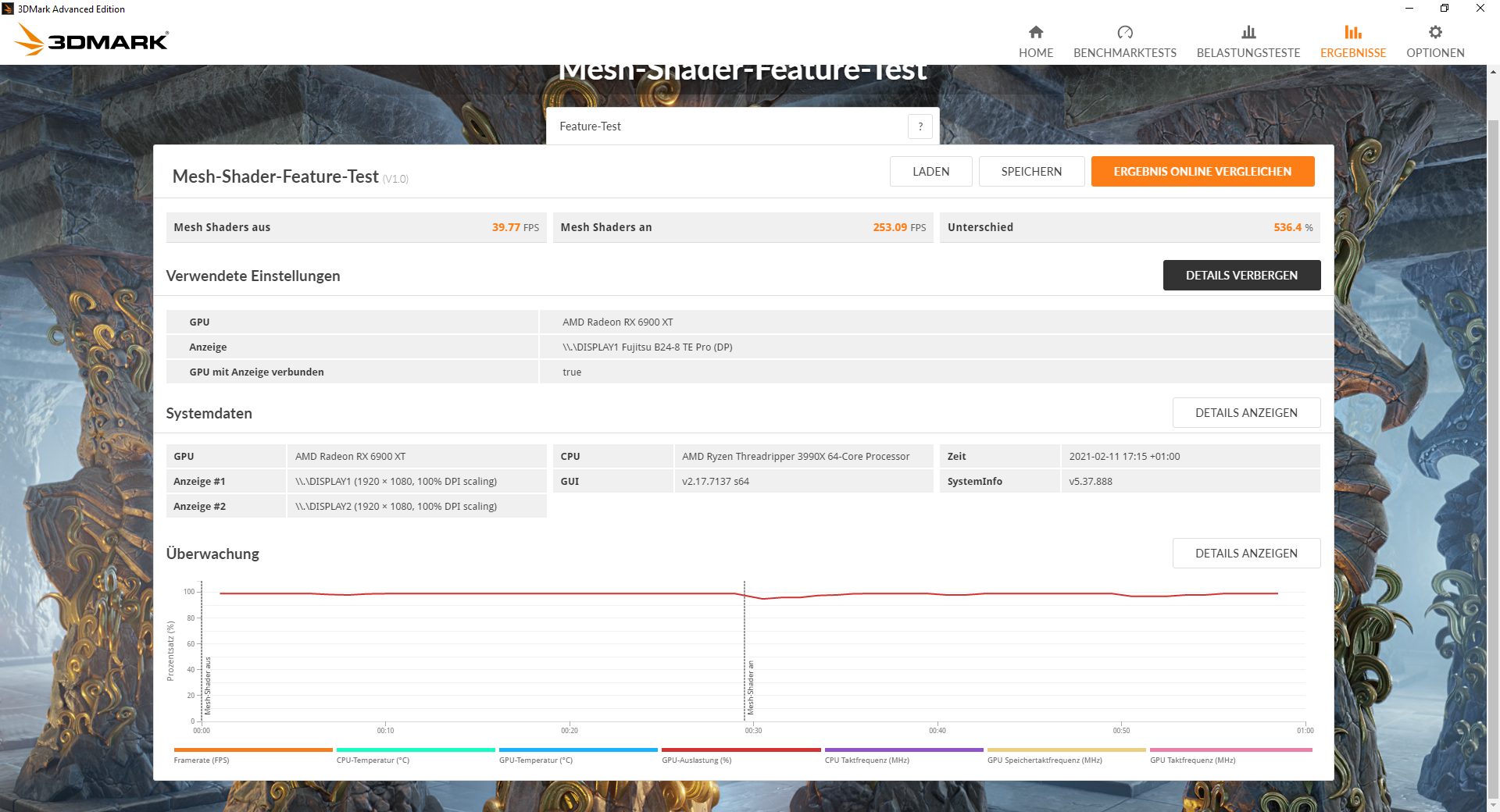Click the DISPLAY1 Fujitsu B24-8 TE Pro text
The height and width of the screenshot is (812, 1500).
pos(648,347)
